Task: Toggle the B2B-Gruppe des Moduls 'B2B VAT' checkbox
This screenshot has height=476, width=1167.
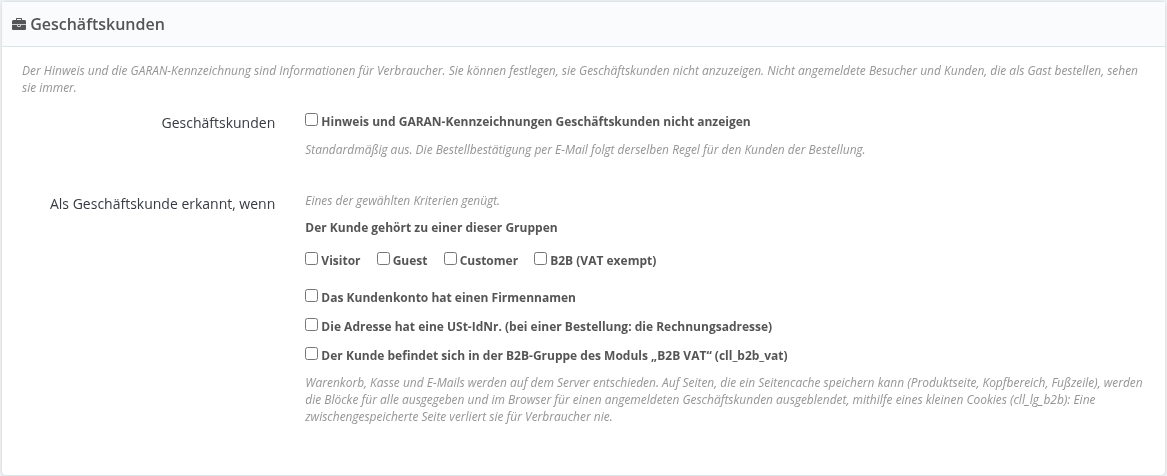Action: click(x=312, y=354)
